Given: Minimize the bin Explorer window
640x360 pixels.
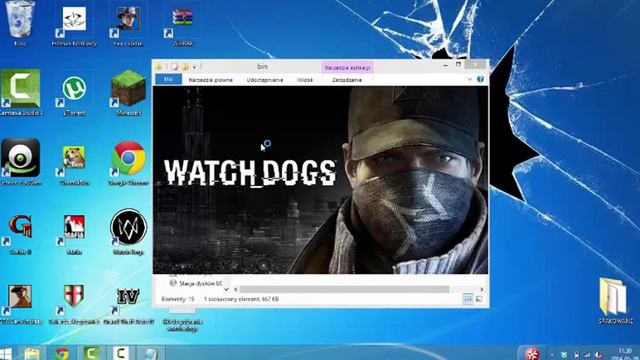Looking at the screenshot, I should 446,64.
